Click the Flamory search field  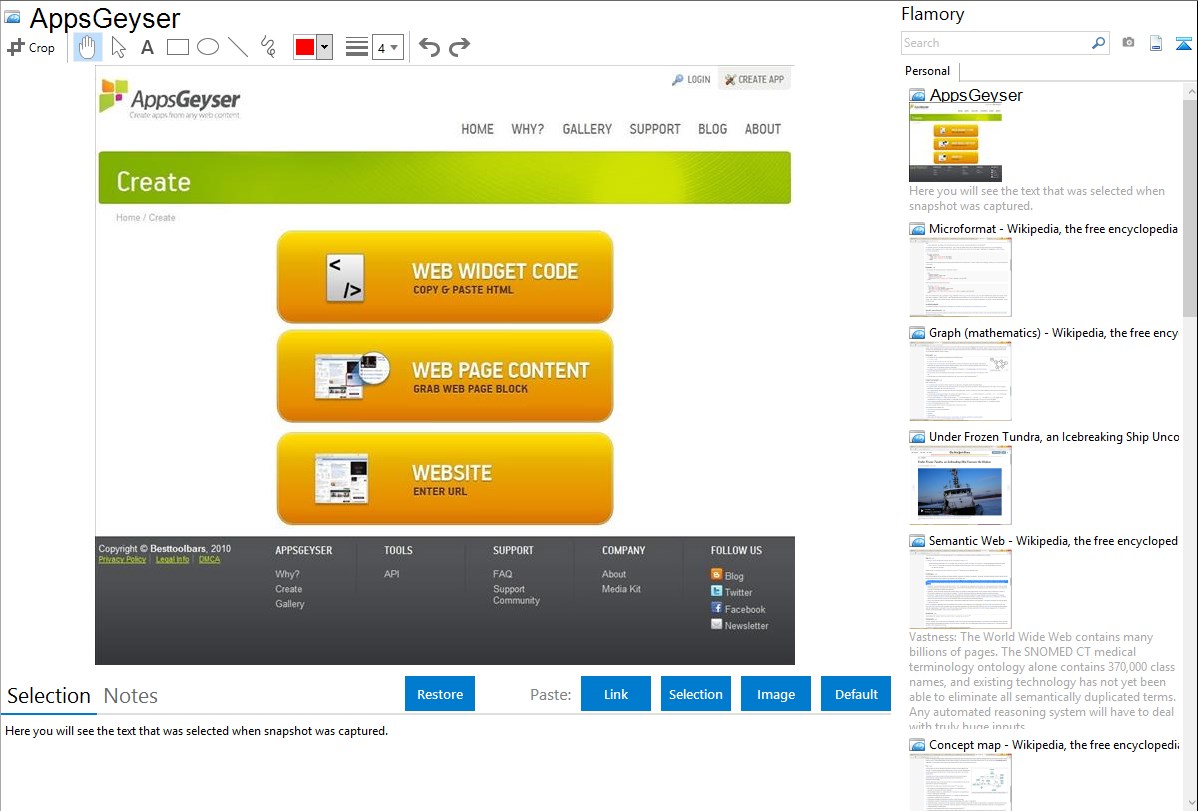click(x=995, y=43)
